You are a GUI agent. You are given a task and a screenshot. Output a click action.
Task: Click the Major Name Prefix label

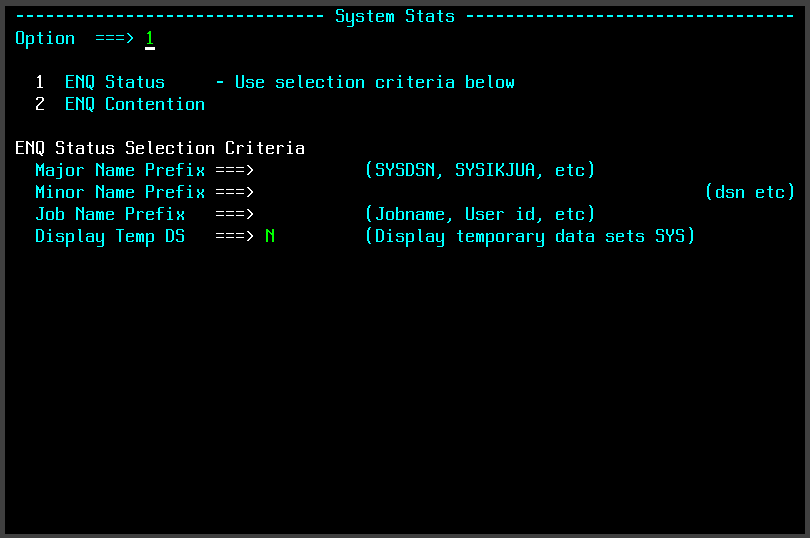pyautogui.click(x=120, y=170)
